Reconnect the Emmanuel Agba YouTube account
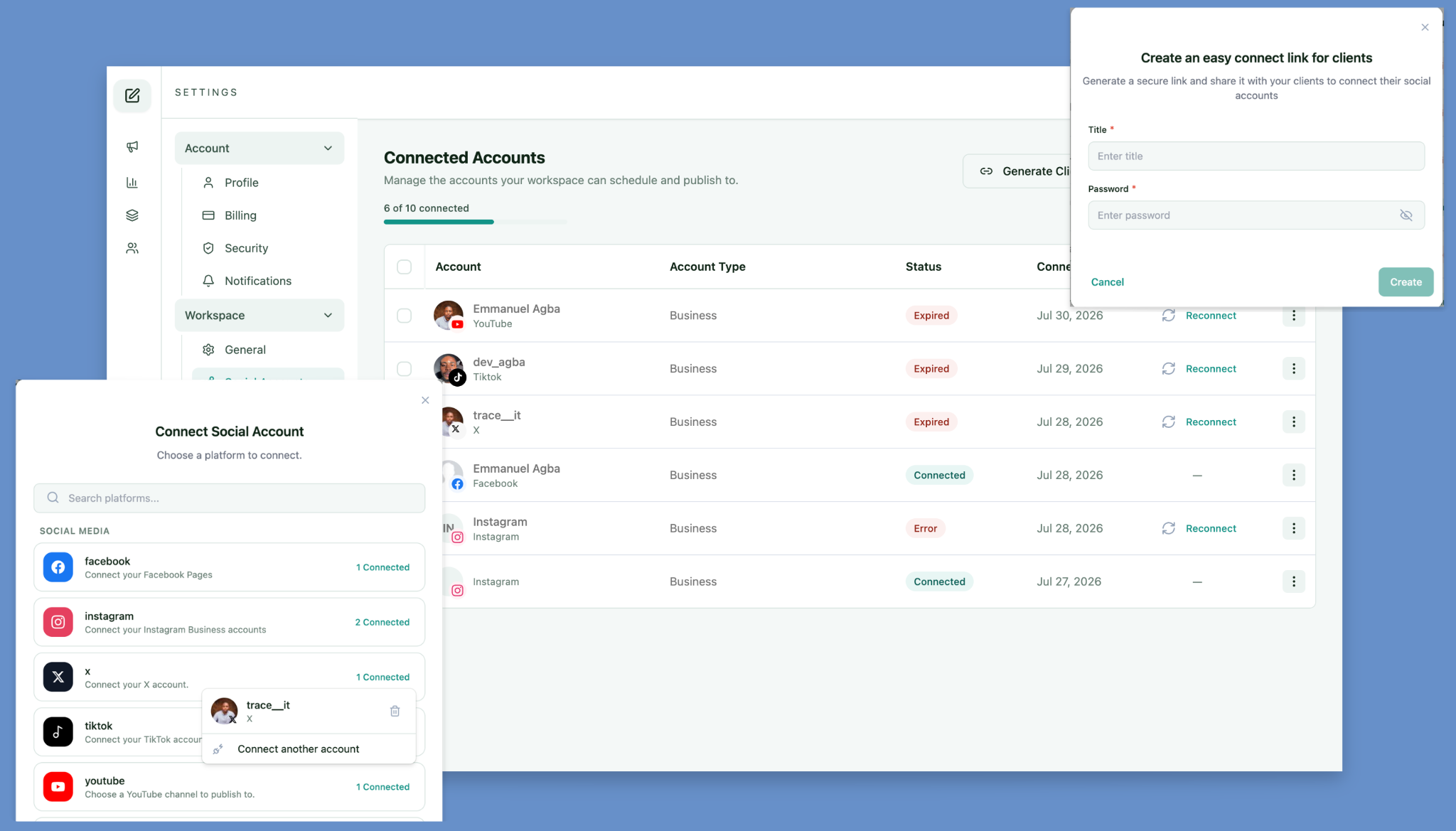Image resolution: width=1456 pixels, height=831 pixels. click(1211, 316)
